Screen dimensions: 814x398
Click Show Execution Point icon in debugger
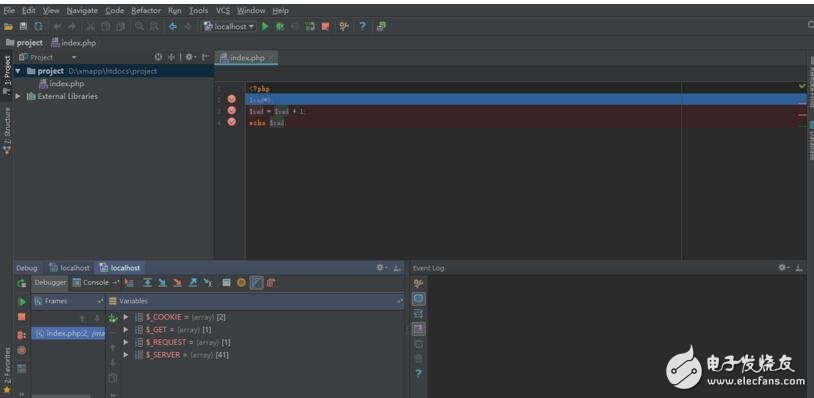point(129,283)
